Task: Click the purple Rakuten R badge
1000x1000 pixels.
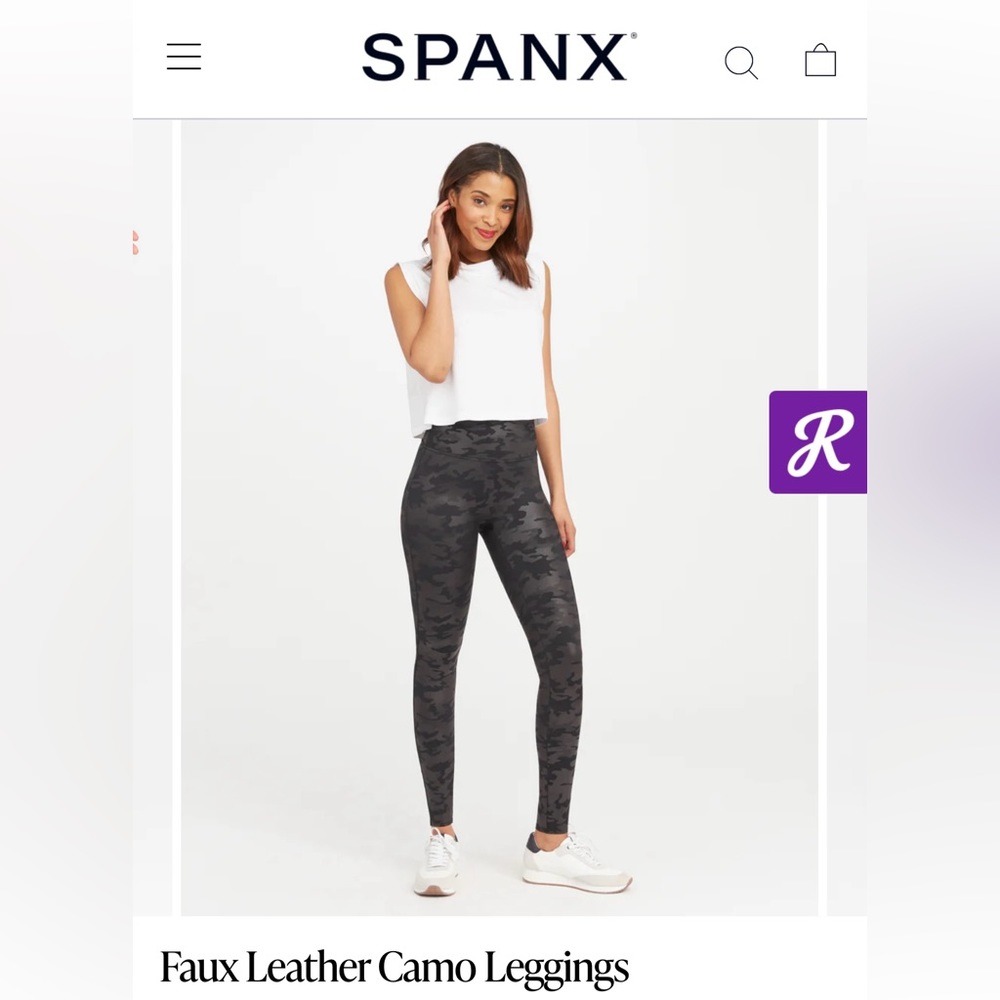Action: [x=818, y=442]
